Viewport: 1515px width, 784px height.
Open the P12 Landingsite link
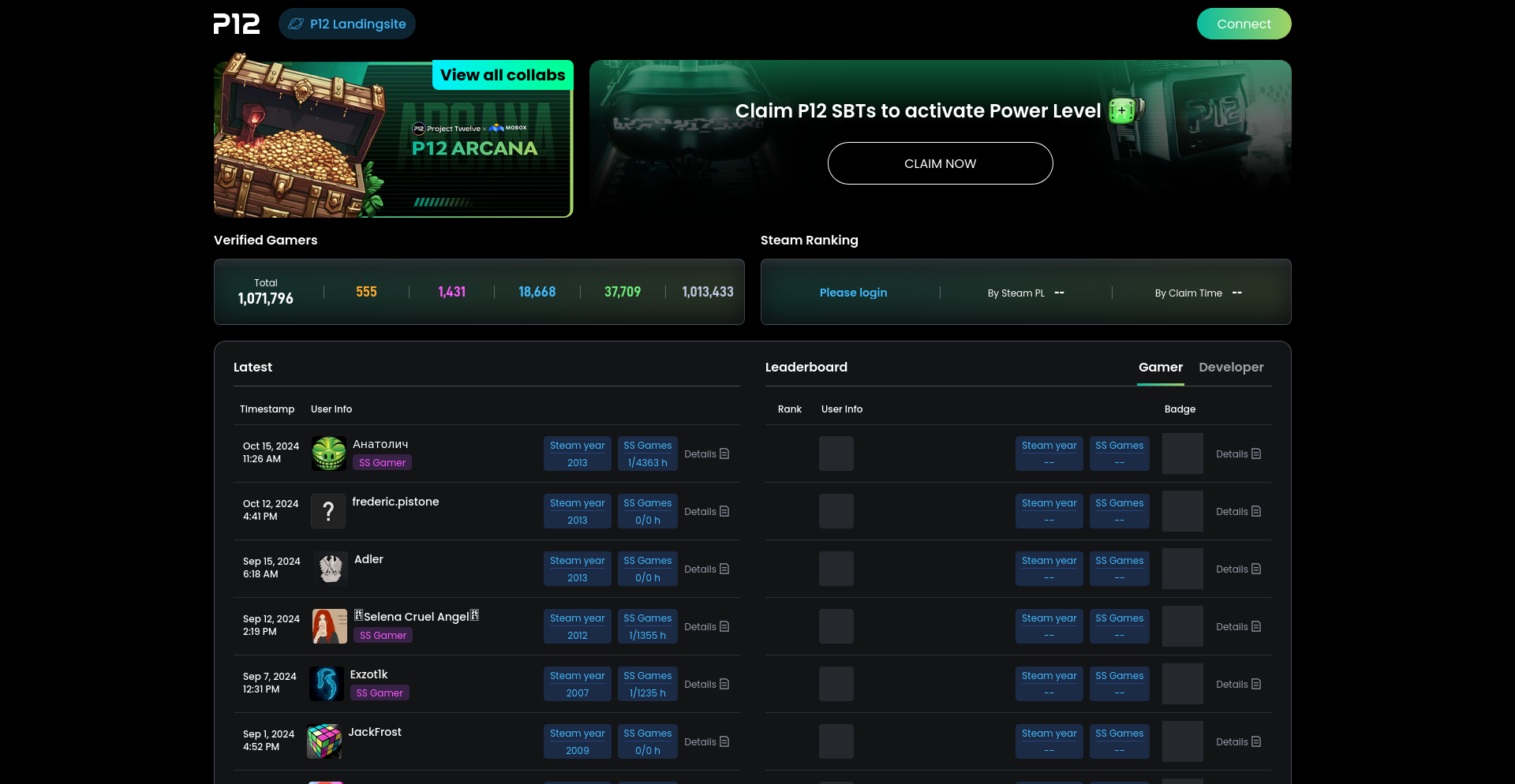coord(347,24)
